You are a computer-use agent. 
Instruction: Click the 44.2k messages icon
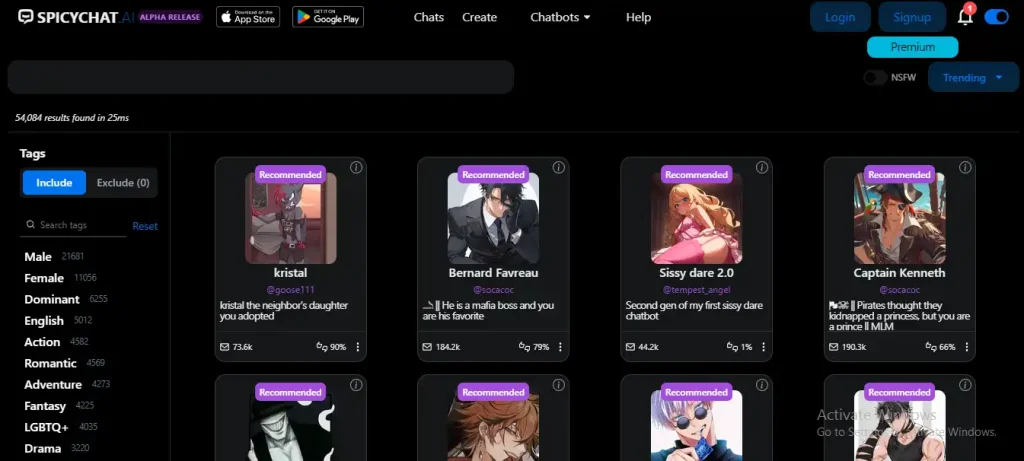coord(630,347)
